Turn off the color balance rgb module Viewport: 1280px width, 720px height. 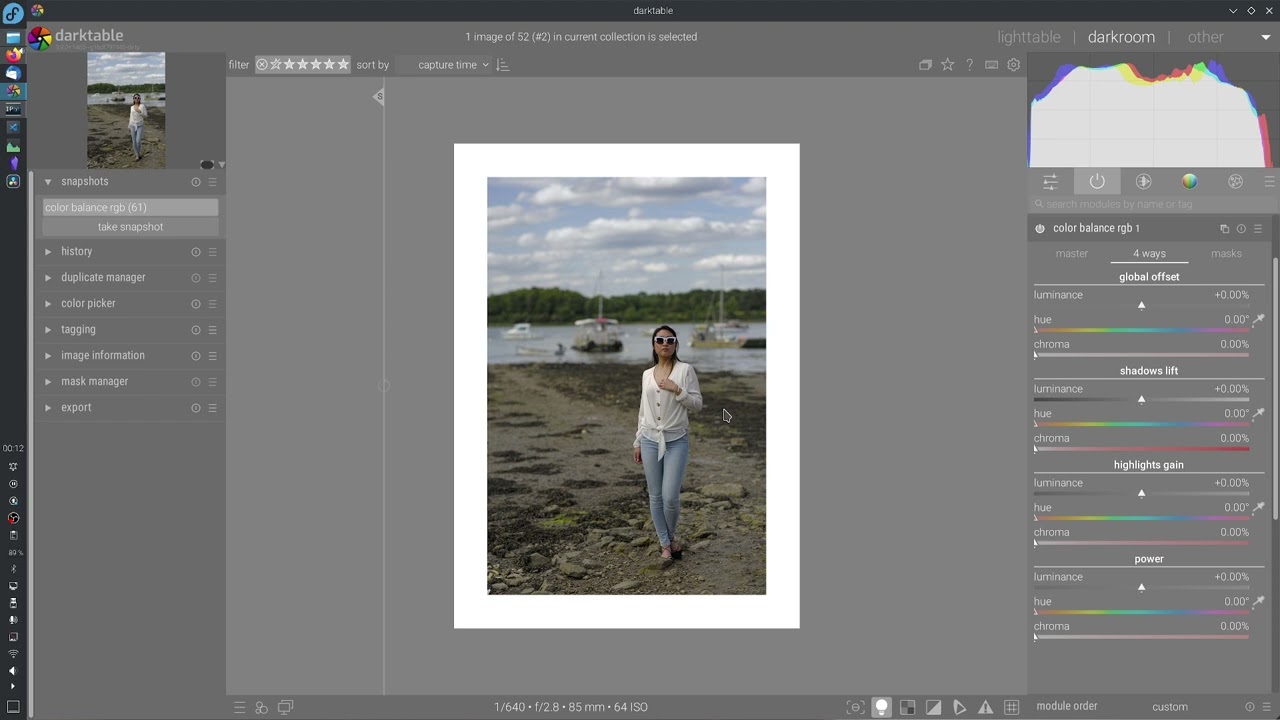point(1040,229)
